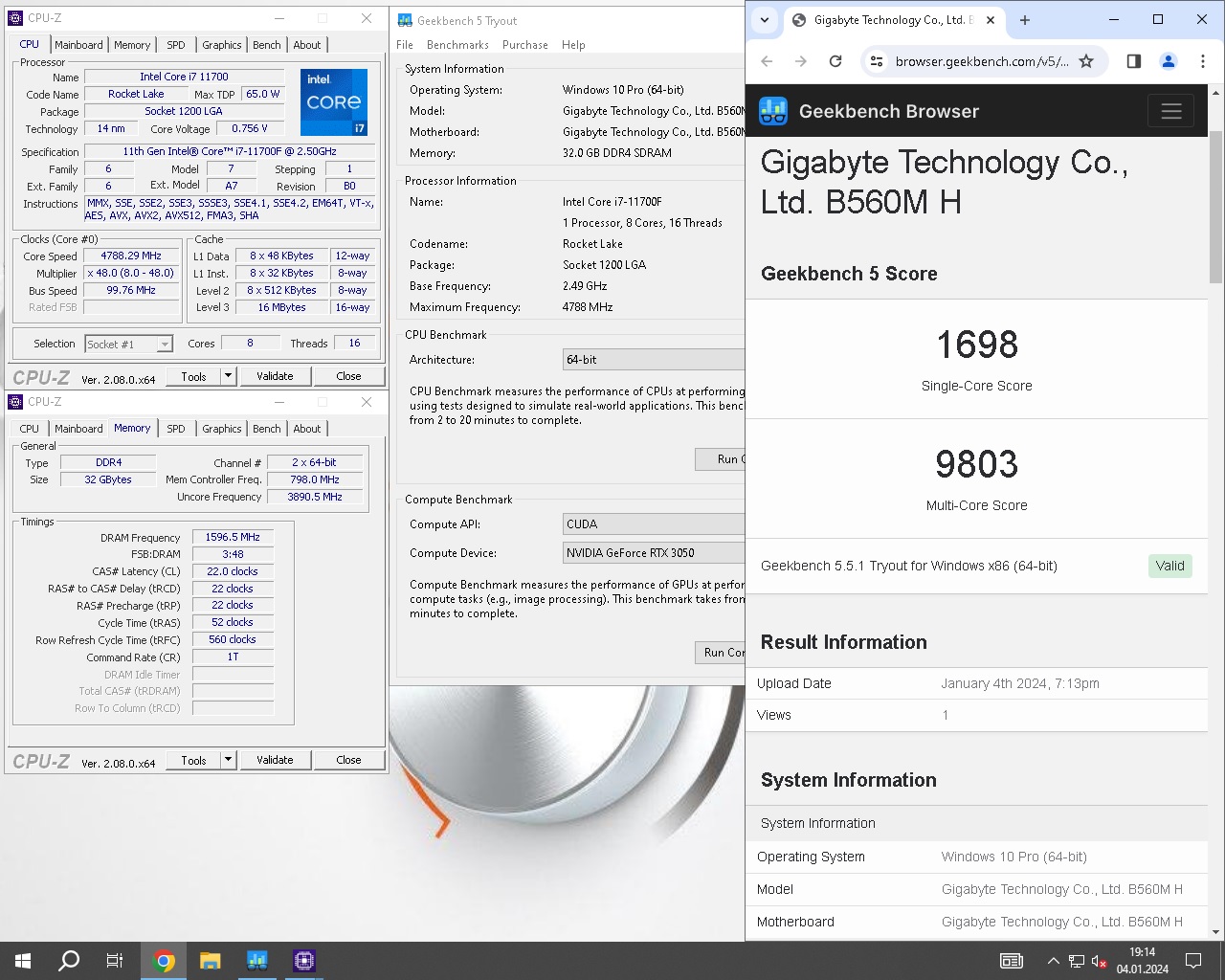Switch to Chrome in the taskbar

[x=164, y=961]
